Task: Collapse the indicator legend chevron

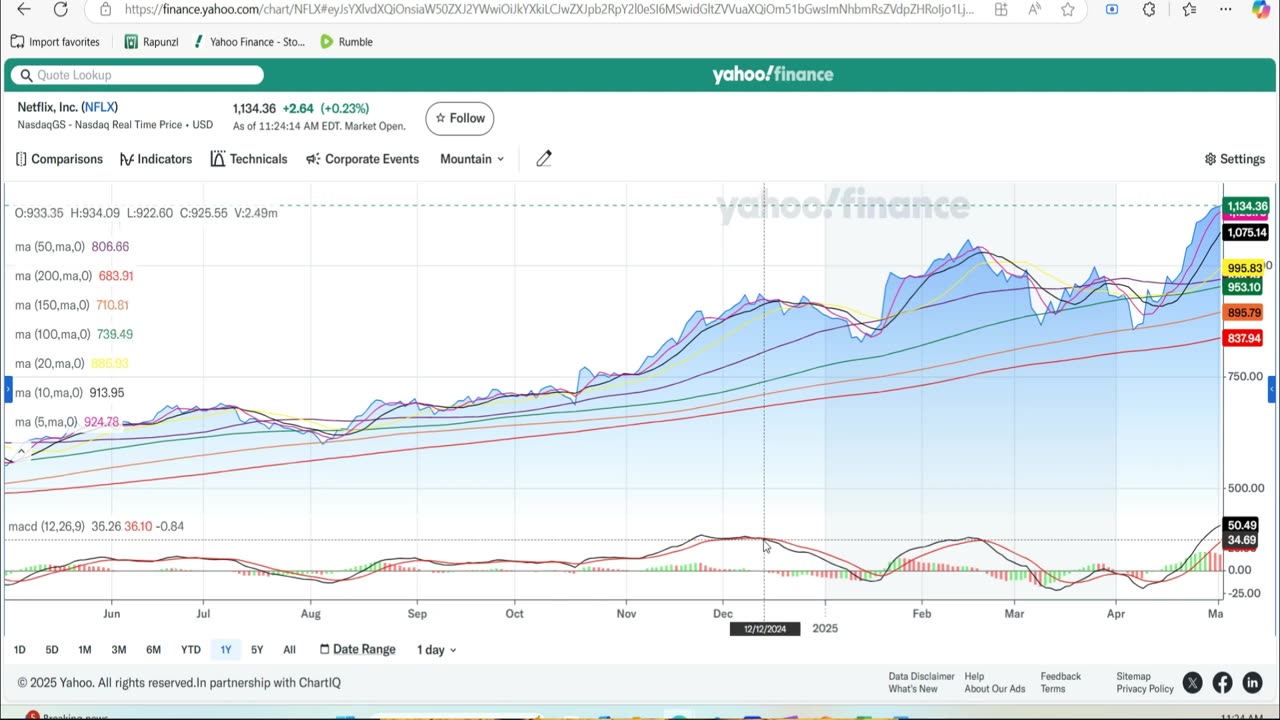Action: click(21, 451)
